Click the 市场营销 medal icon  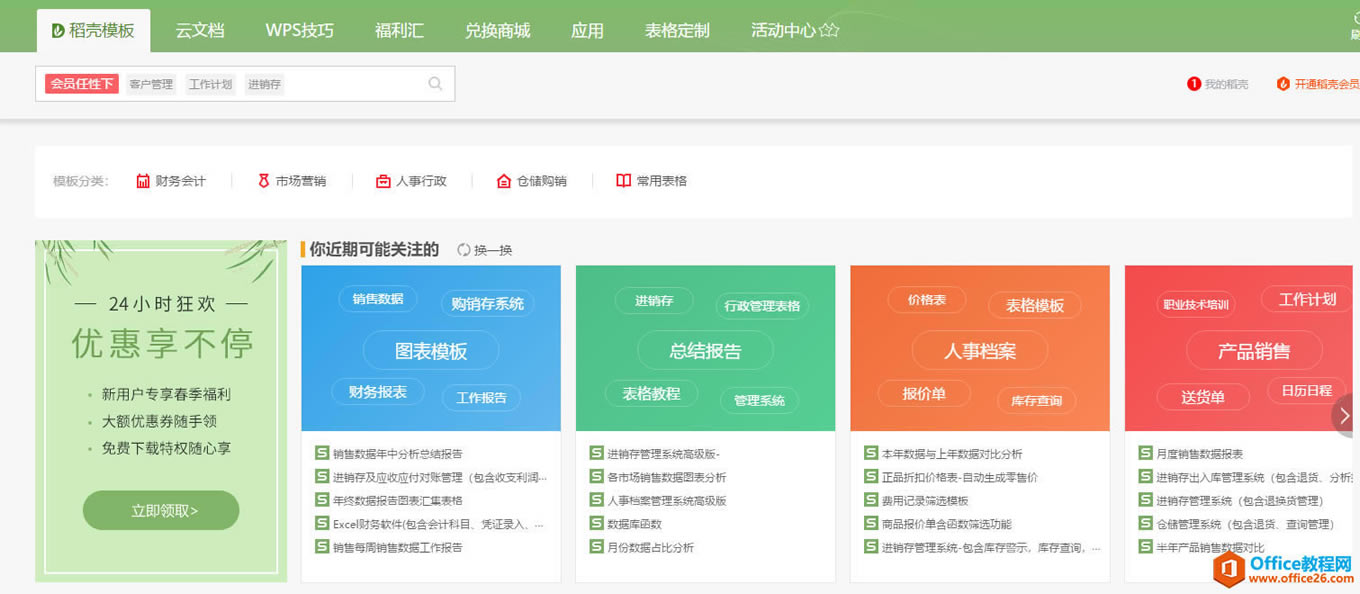264,181
